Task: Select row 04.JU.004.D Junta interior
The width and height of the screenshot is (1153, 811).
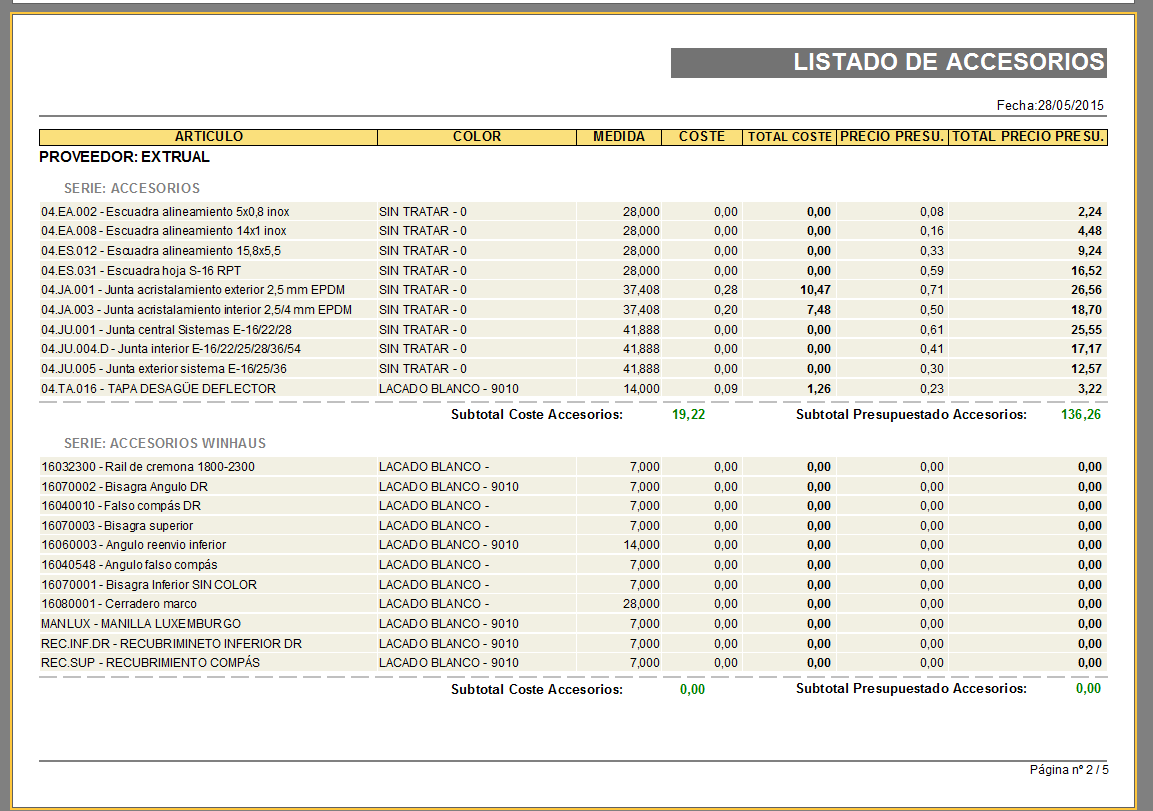Action: click(573, 349)
